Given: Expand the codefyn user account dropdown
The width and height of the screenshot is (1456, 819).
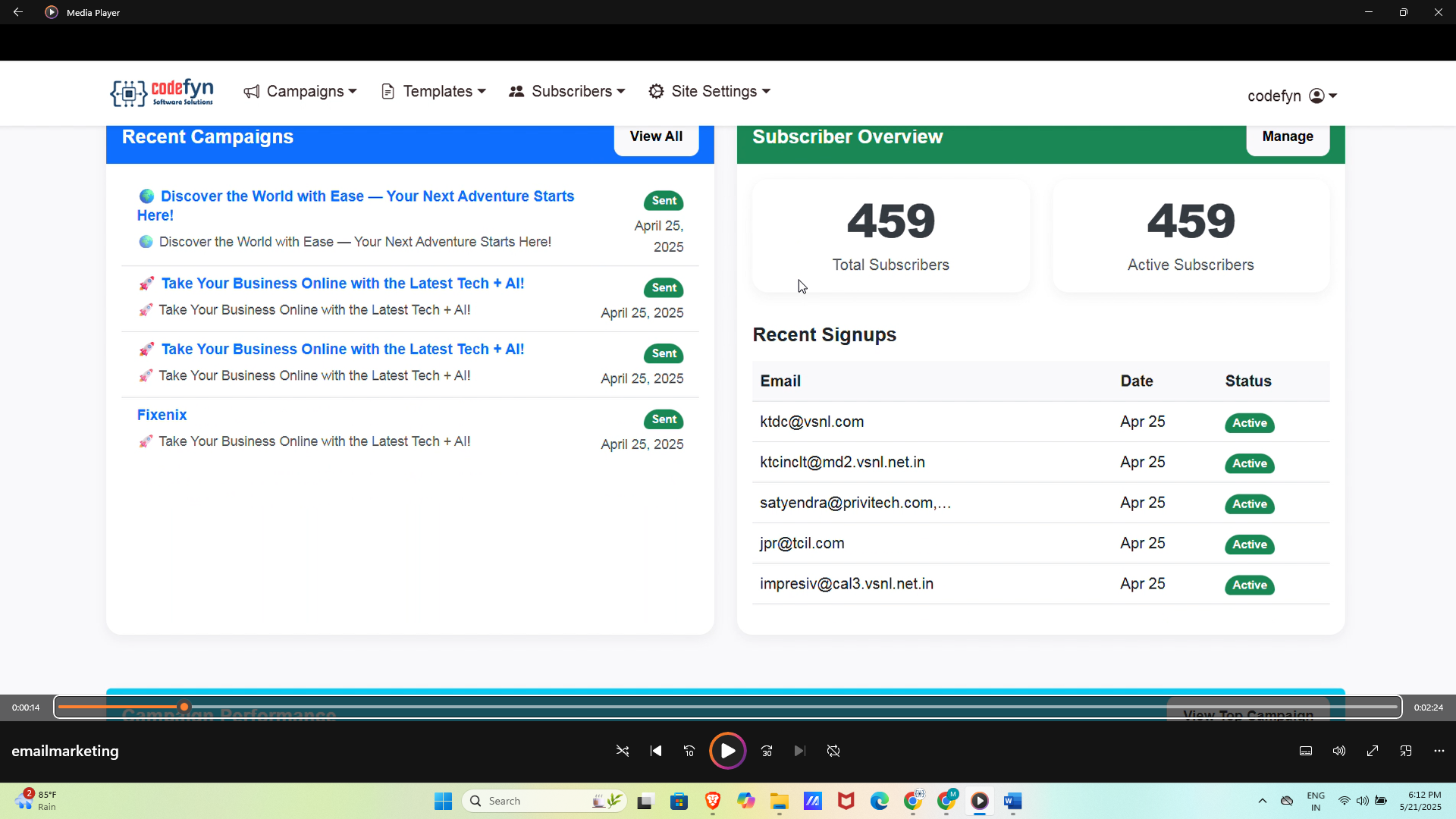Looking at the screenshot, I should pyautogui.click(x=1291, y=96).
